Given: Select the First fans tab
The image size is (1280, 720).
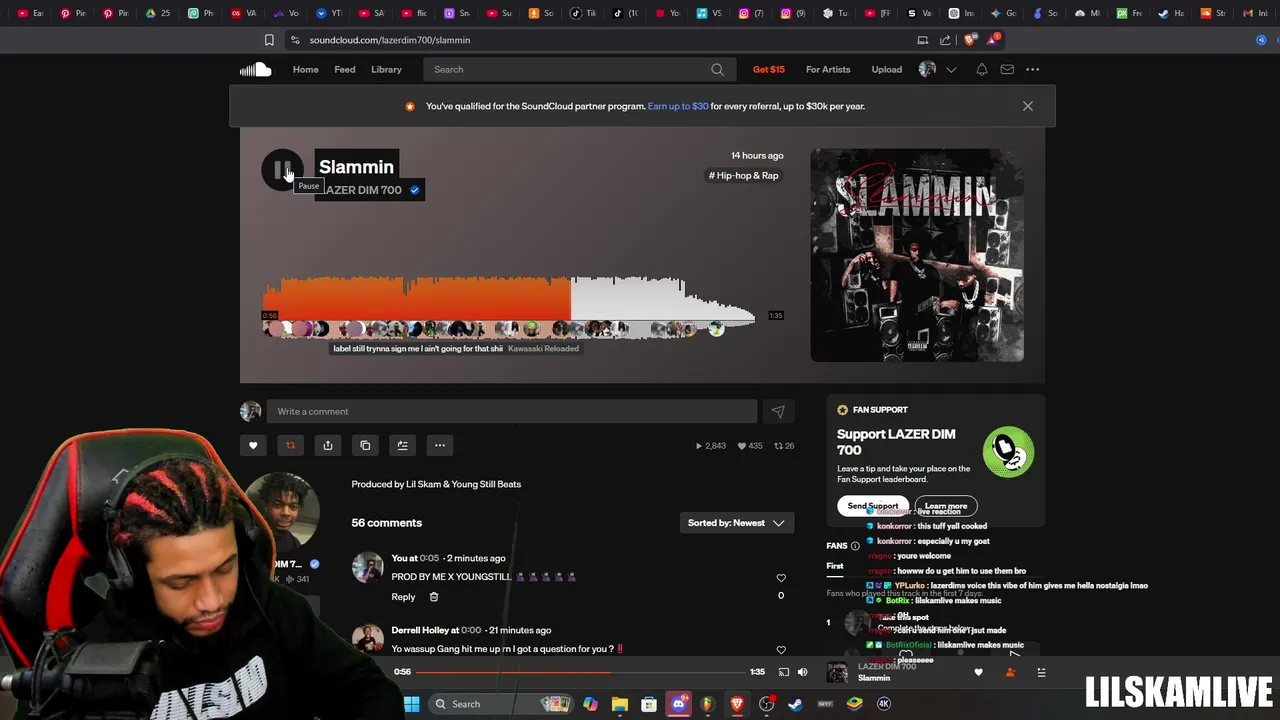Looking at the screenshot, I should [x=835, y=566].
